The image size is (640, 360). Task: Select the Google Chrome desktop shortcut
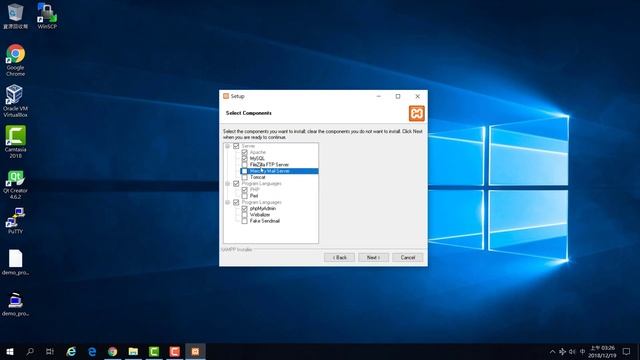click(15, 60)
